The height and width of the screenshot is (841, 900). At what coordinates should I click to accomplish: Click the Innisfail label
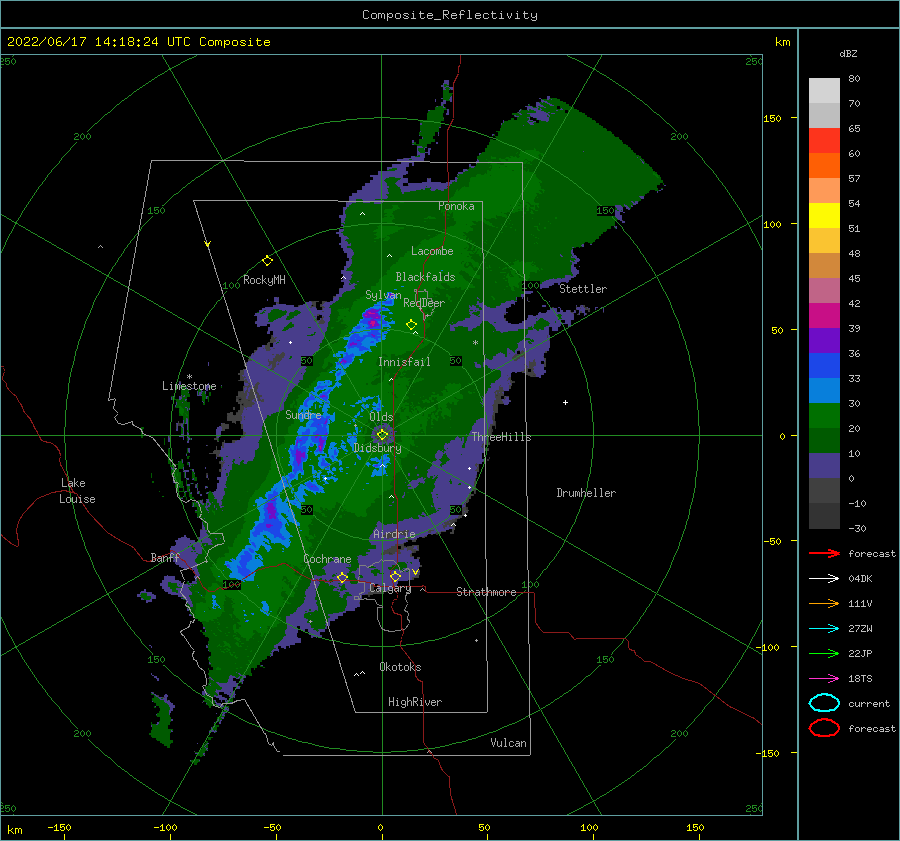tap(404, 362)
